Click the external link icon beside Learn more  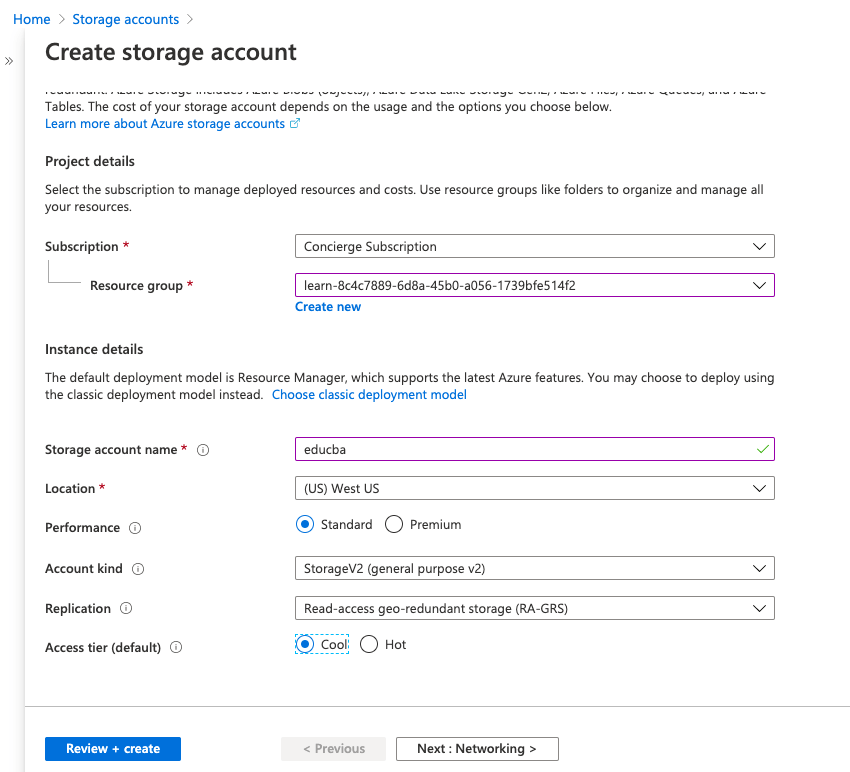point(295,124)
